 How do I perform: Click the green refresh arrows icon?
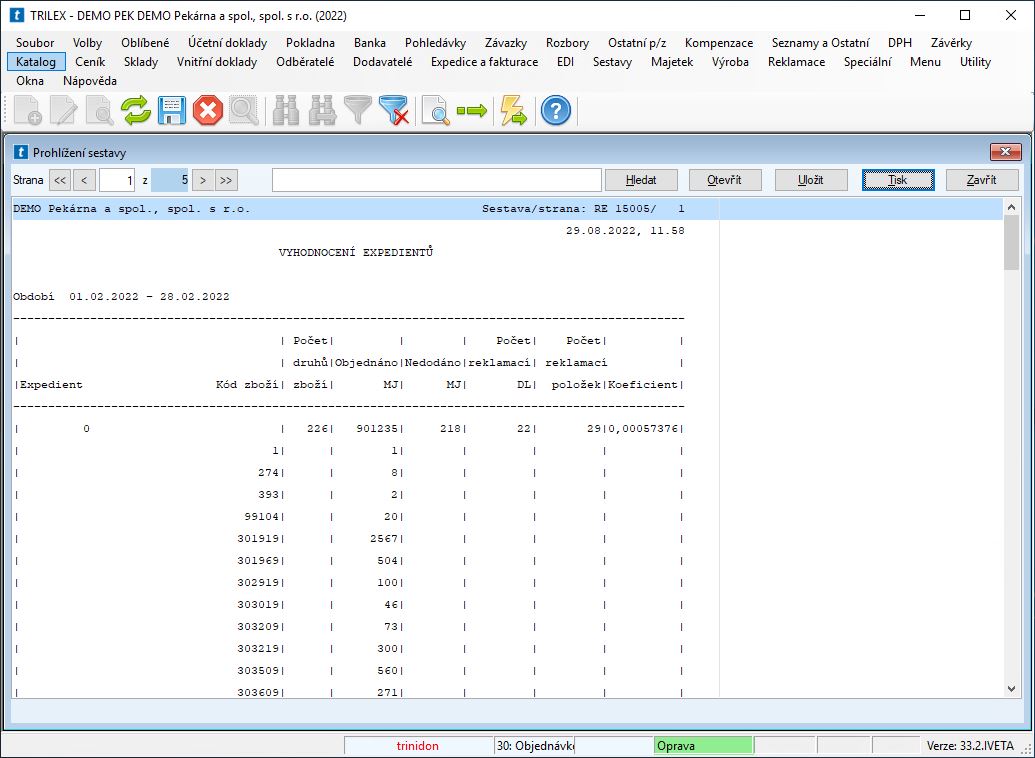coord(136,110)
